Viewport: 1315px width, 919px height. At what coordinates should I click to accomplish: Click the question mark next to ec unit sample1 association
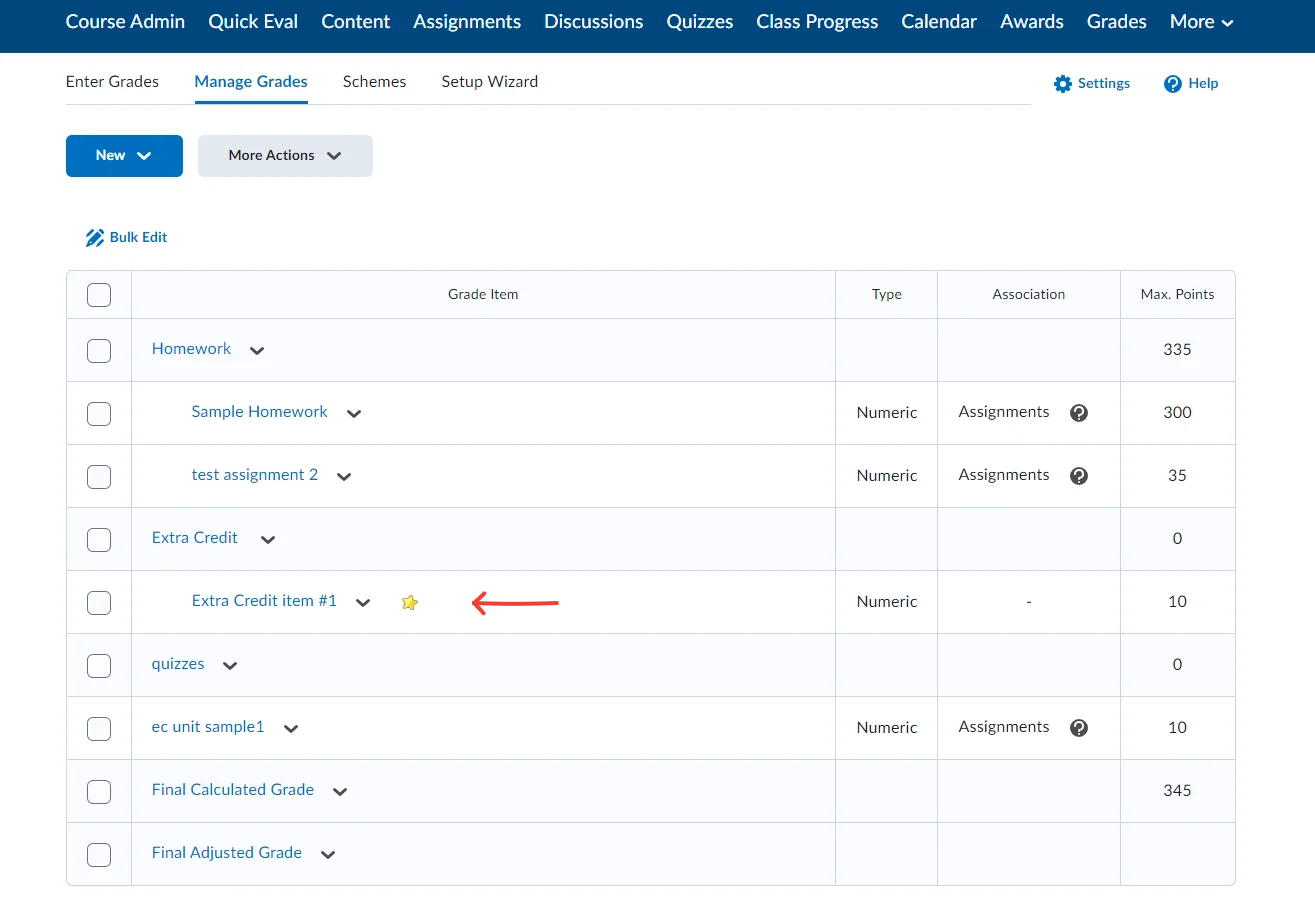click(x=1078, y=727)
